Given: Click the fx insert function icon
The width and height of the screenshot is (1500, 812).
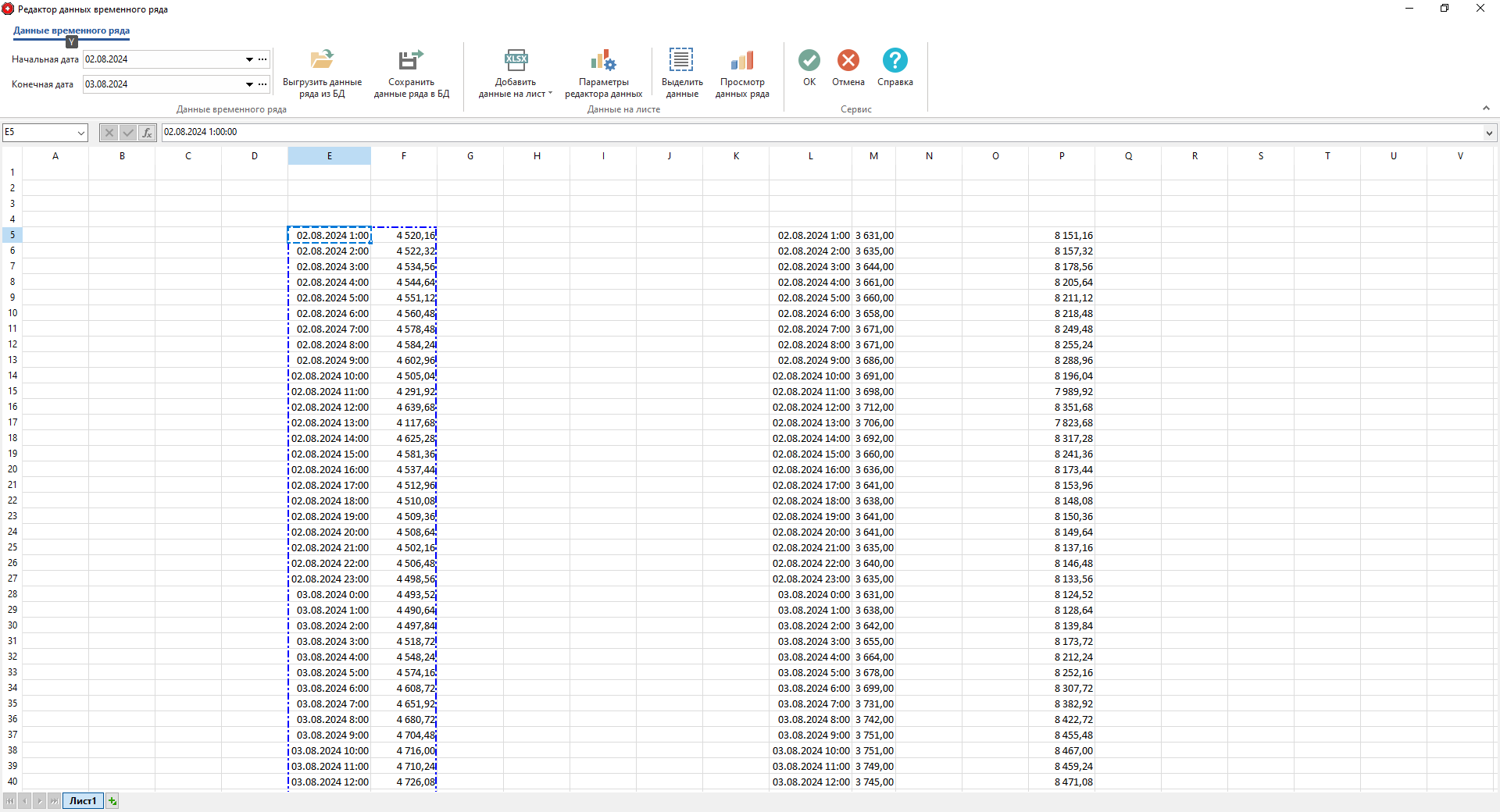Looking at the screenshot, I should pos(147,133).
